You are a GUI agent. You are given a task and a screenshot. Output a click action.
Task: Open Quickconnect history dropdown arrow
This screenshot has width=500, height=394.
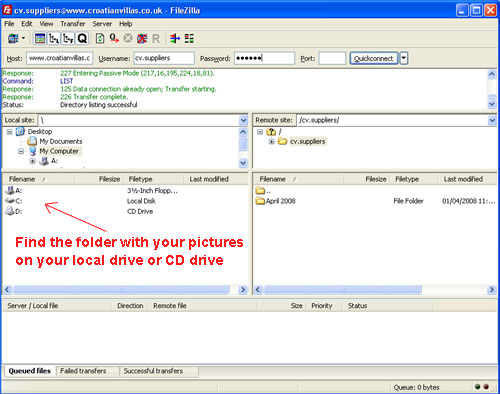point(404,58)
